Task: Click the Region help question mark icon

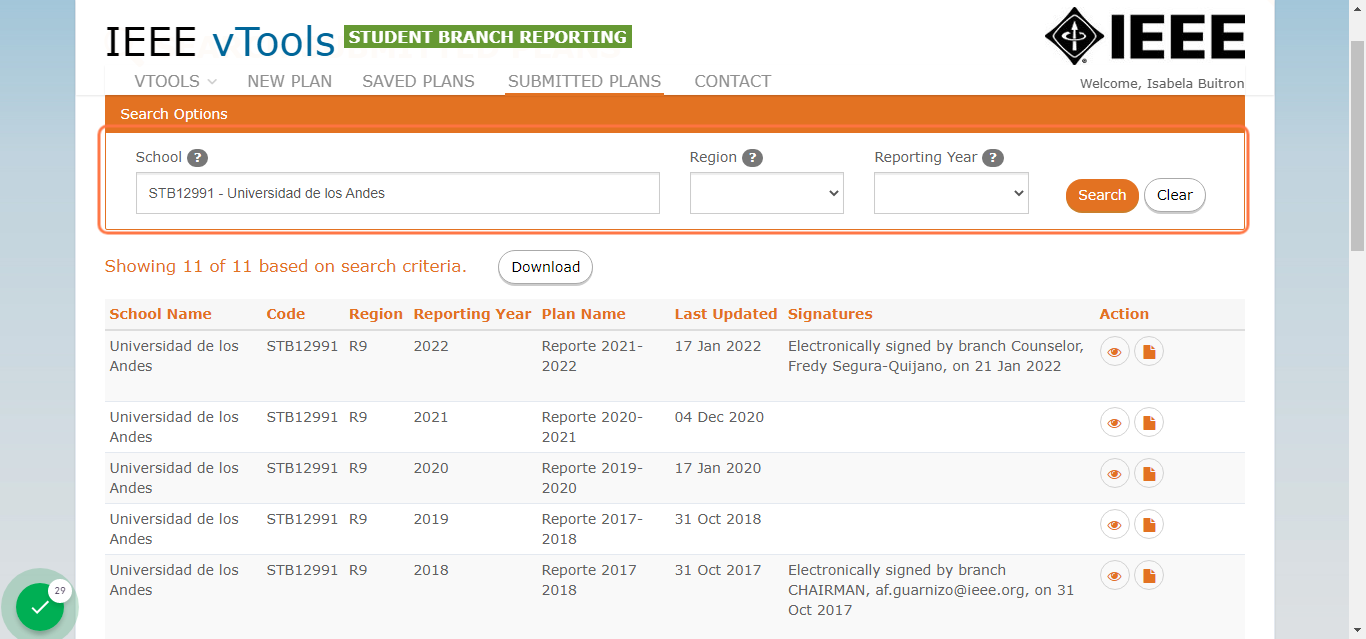Action: click(752, 157)
